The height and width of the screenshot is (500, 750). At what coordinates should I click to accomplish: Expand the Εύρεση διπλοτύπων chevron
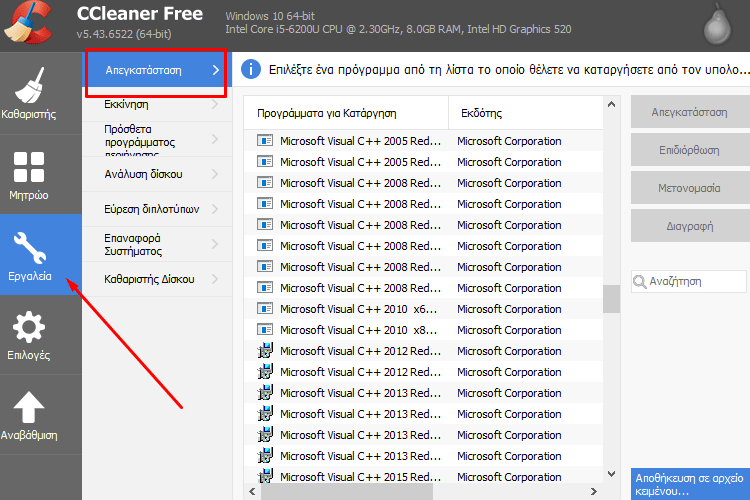215,209
